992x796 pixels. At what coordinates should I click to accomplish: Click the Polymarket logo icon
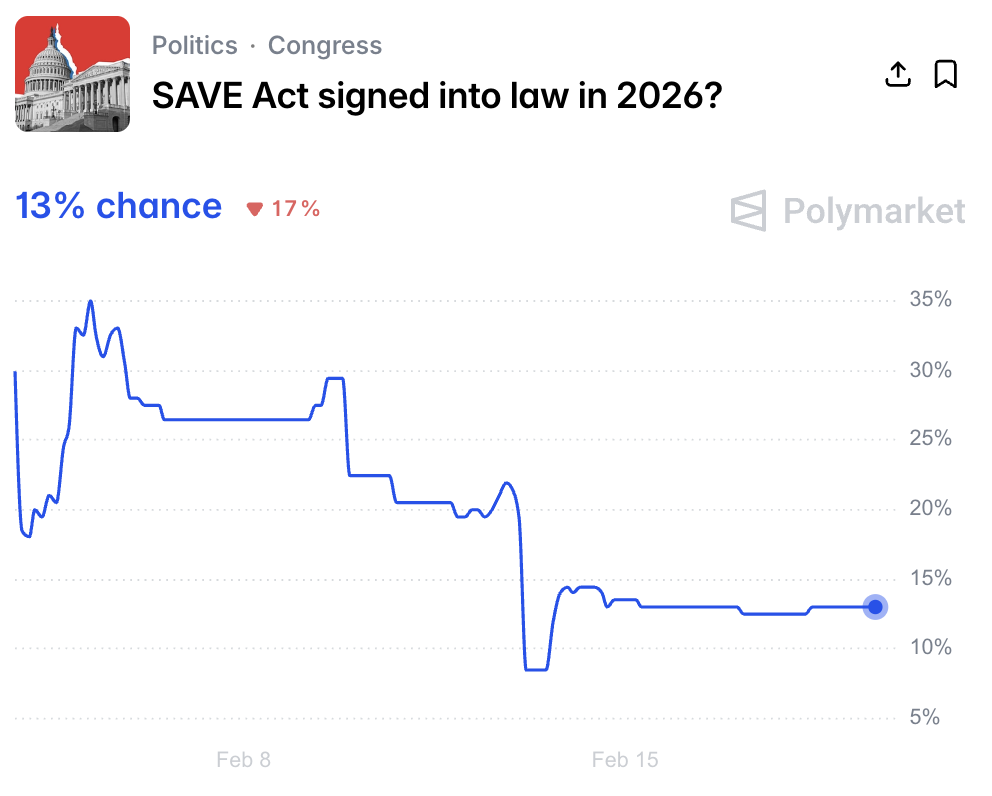749,210
